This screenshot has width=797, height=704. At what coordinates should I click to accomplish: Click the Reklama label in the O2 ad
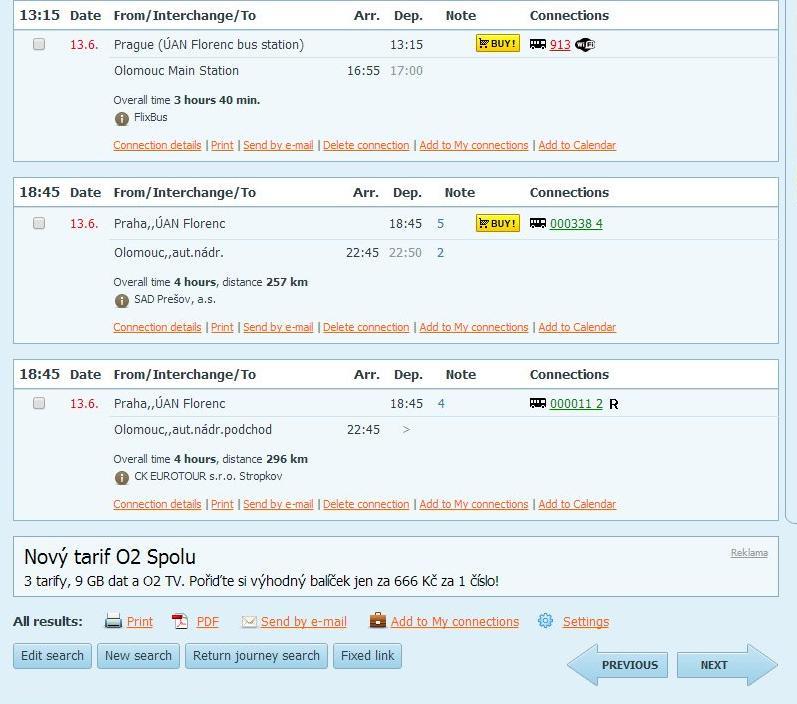[x=748, y=553]
